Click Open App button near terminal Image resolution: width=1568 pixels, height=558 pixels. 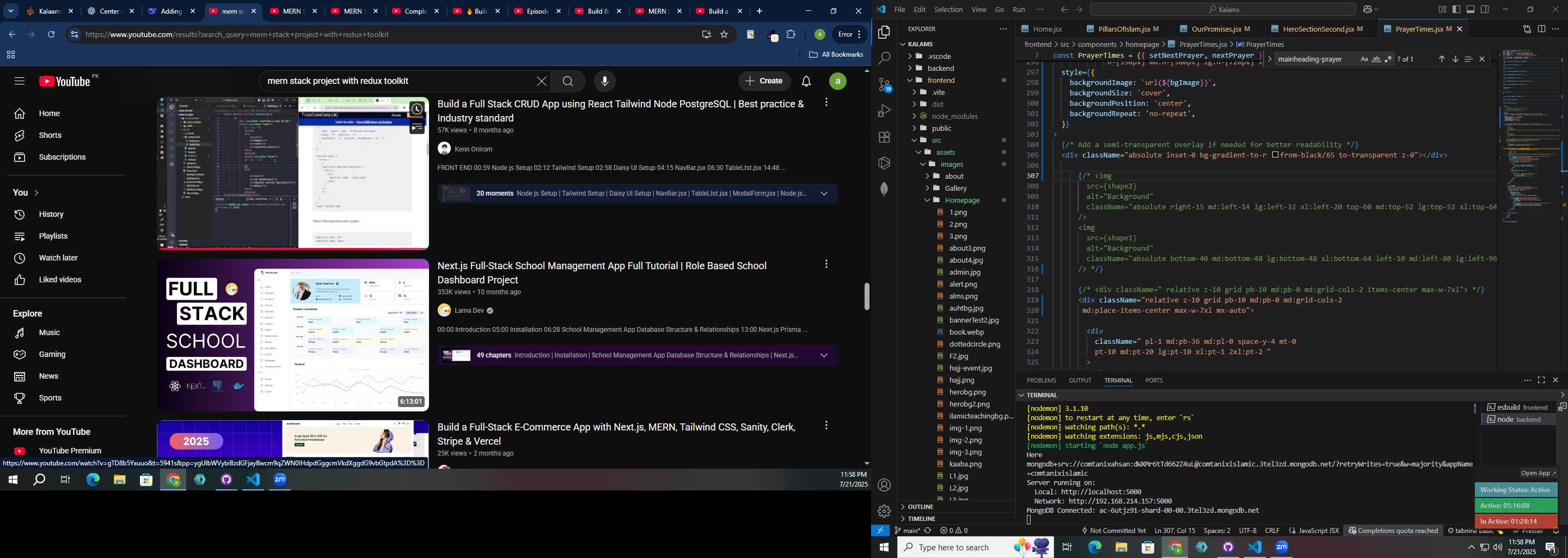tap(1538, 474)
